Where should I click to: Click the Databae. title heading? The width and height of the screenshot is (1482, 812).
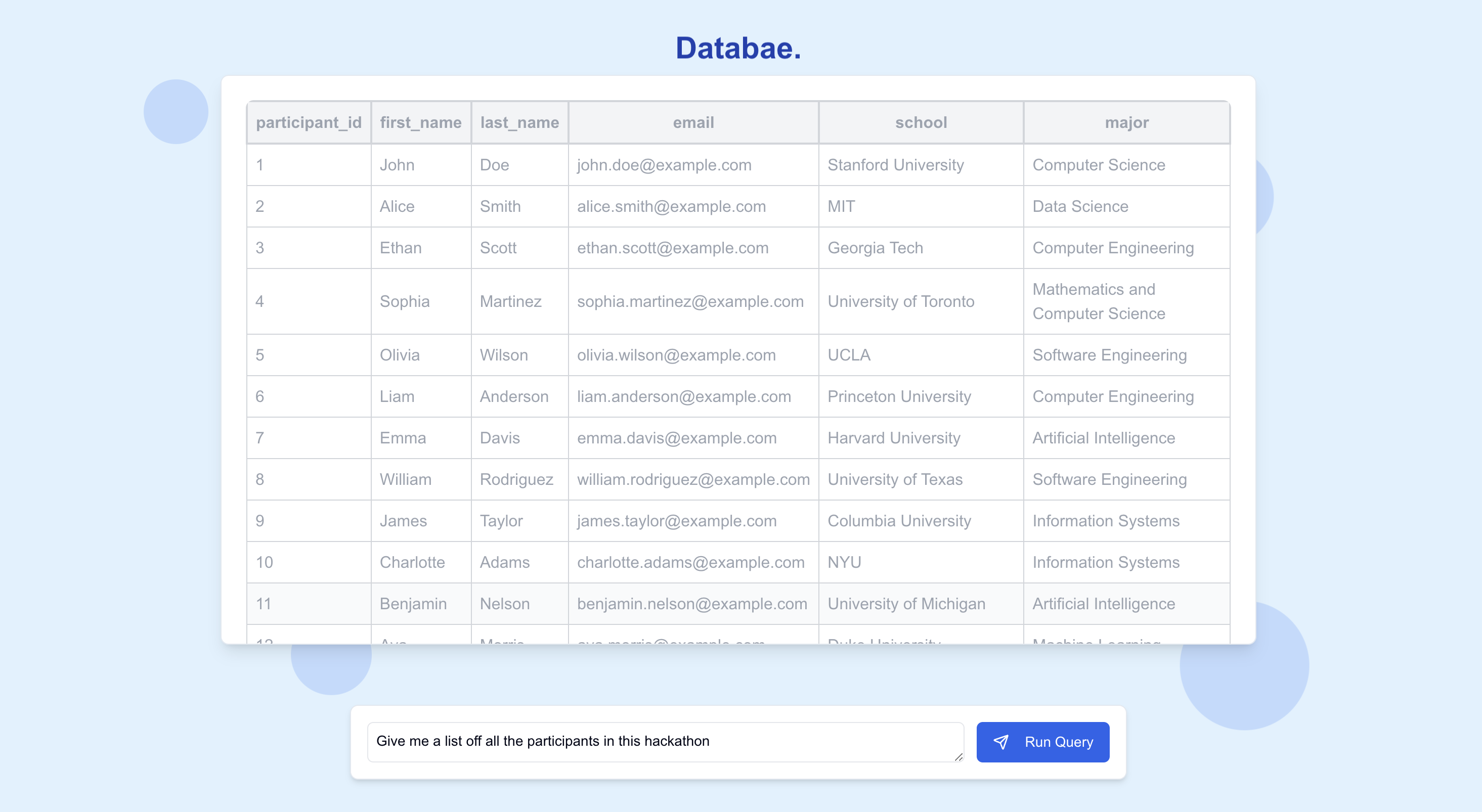pos(738,48)
